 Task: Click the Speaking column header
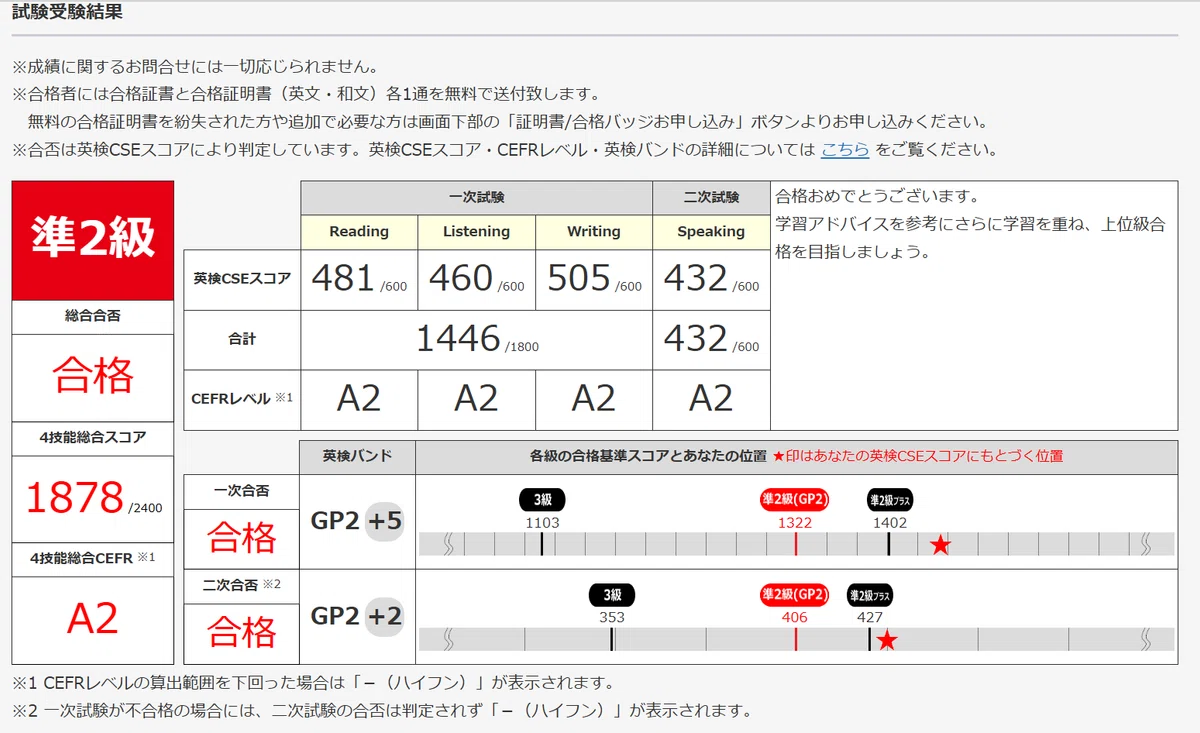711,231
